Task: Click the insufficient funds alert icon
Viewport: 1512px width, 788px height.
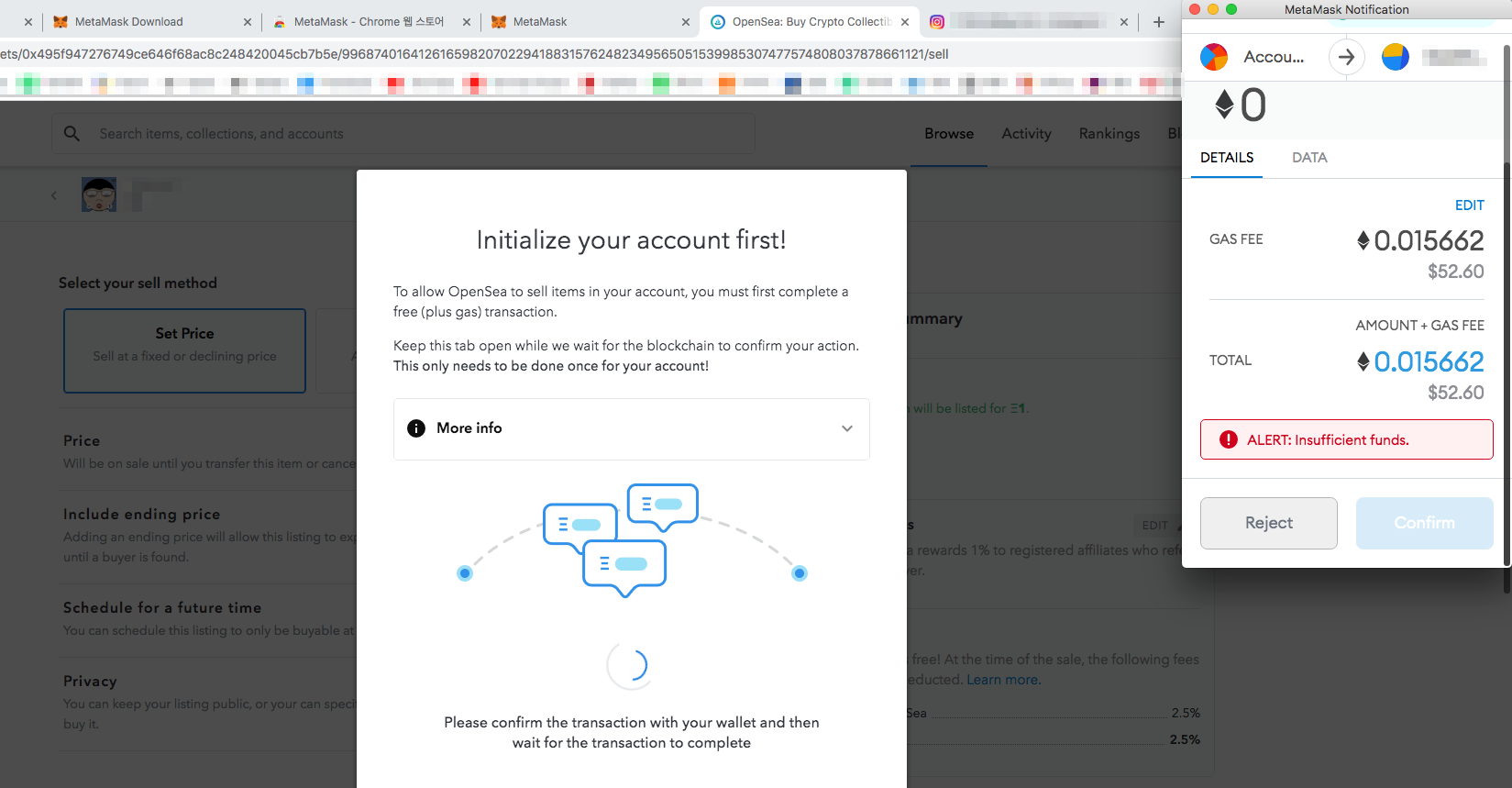Action: (x=1229, y=439)
